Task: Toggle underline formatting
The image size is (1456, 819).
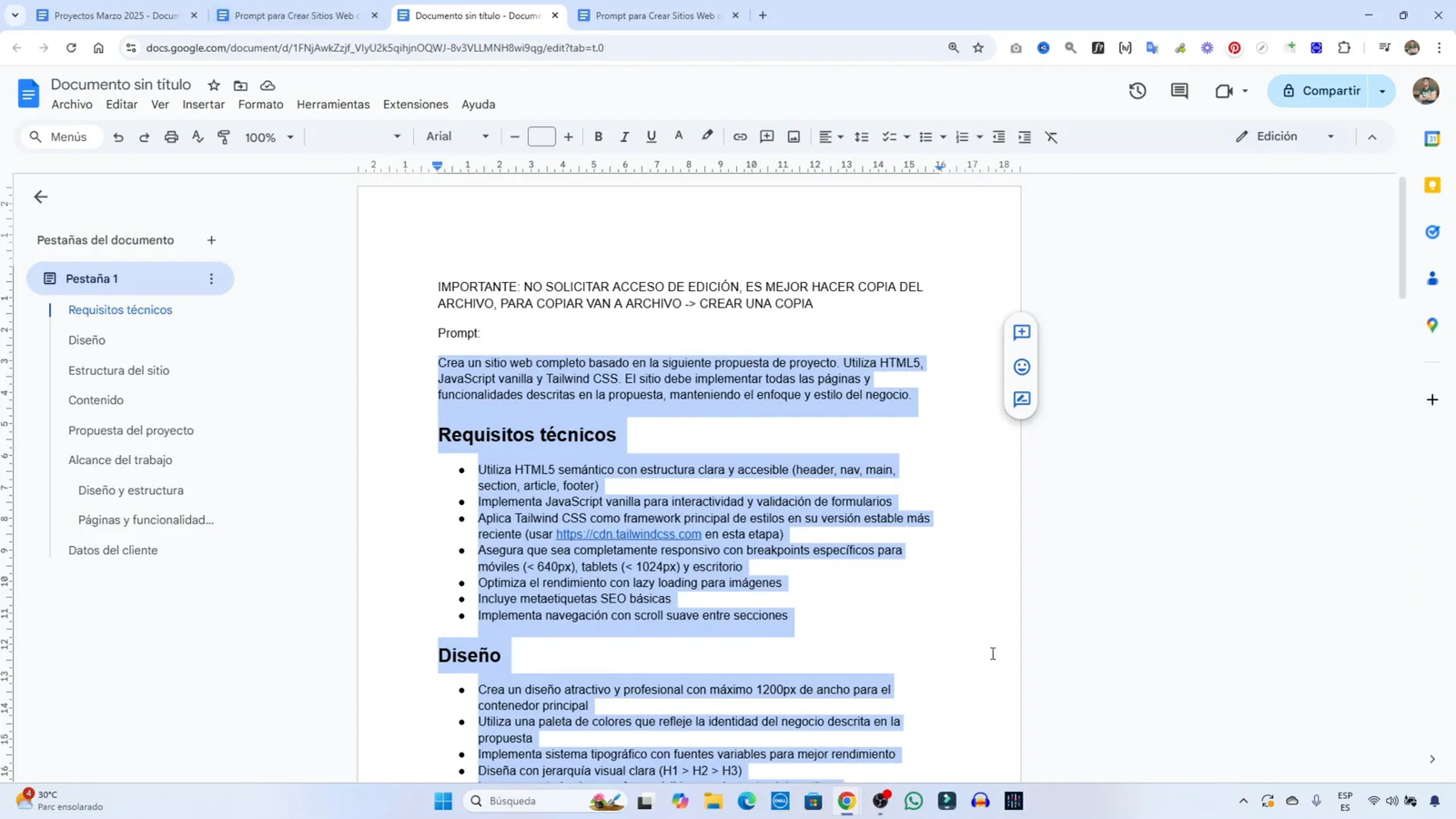Action: click(x=652, y=136)
